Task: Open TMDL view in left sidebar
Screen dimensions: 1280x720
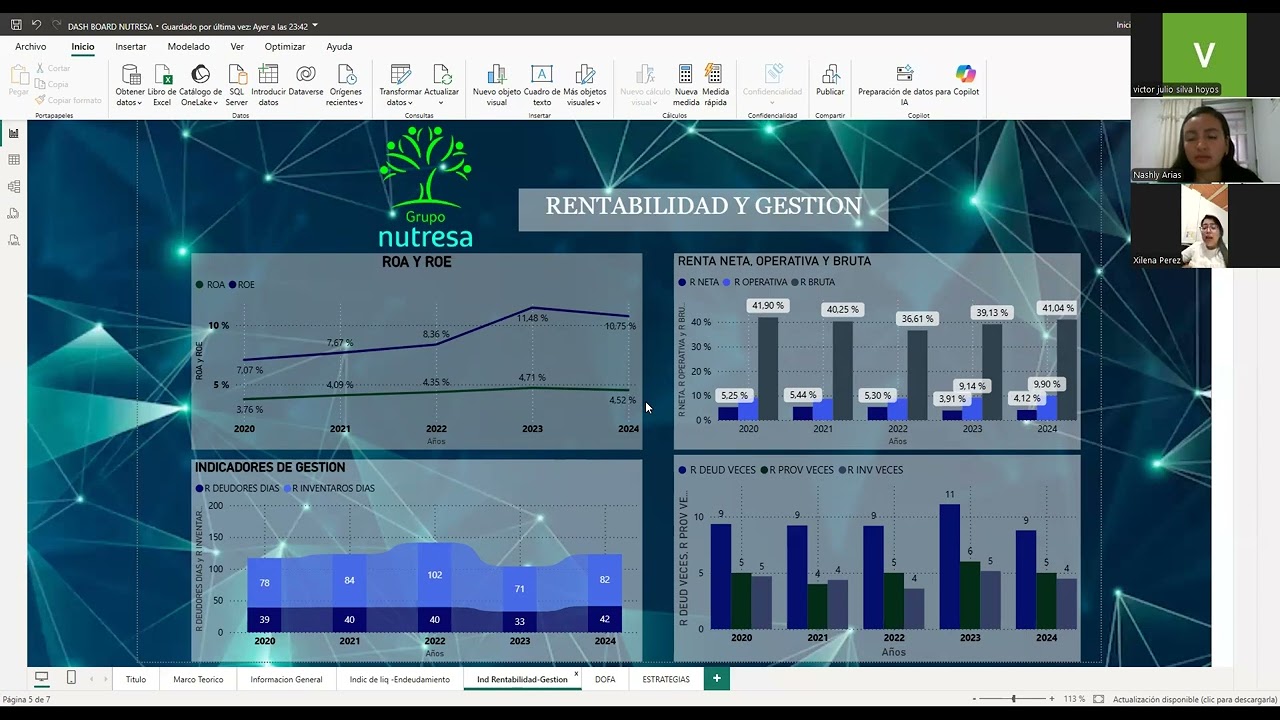Action: pyautogui.click(x=14, y=240)
